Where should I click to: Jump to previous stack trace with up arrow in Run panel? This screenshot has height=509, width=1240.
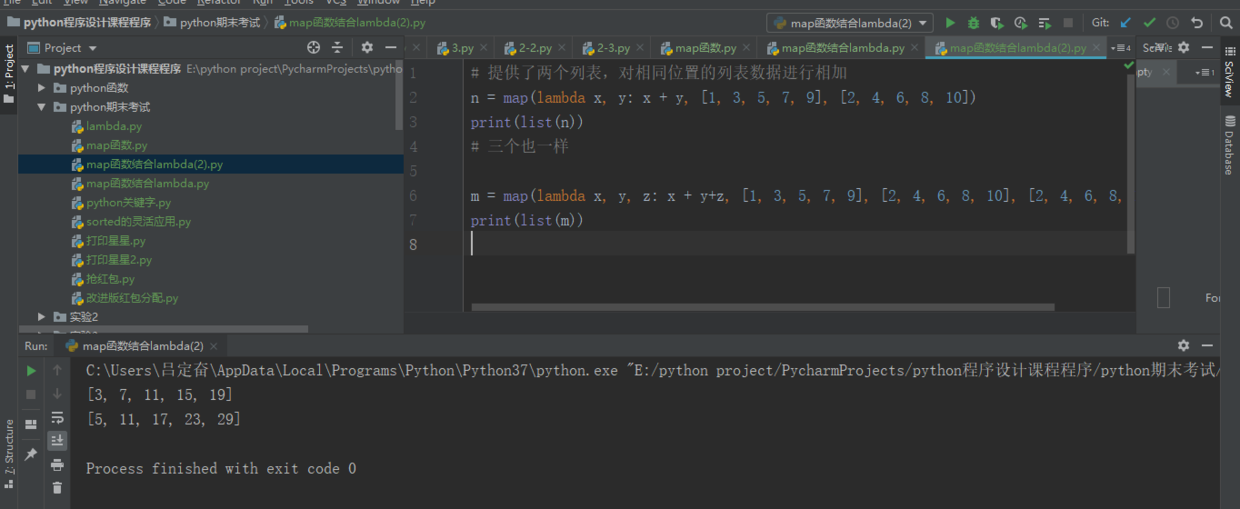pos(57,370)
